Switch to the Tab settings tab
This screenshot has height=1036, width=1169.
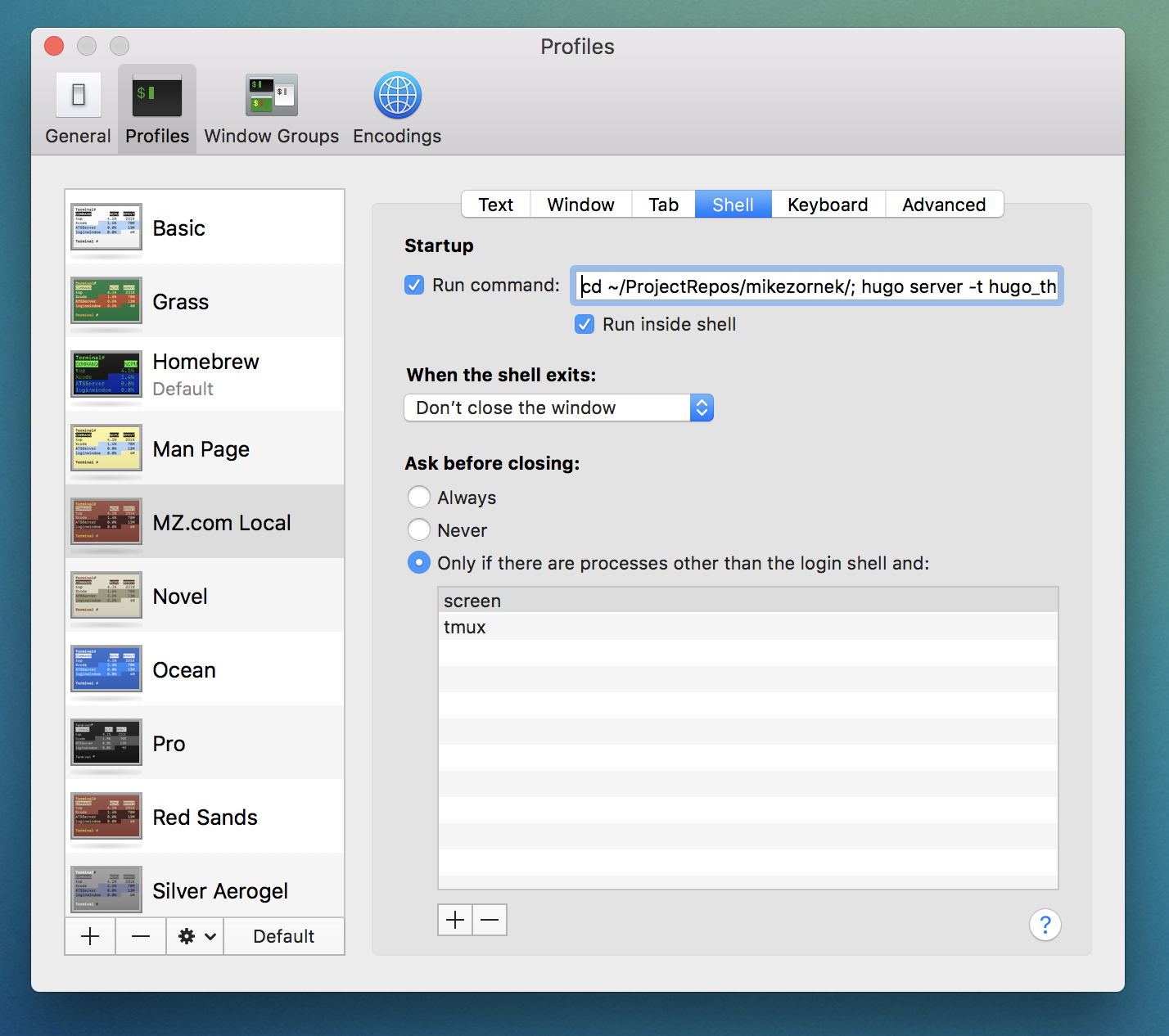pos(664,205)
